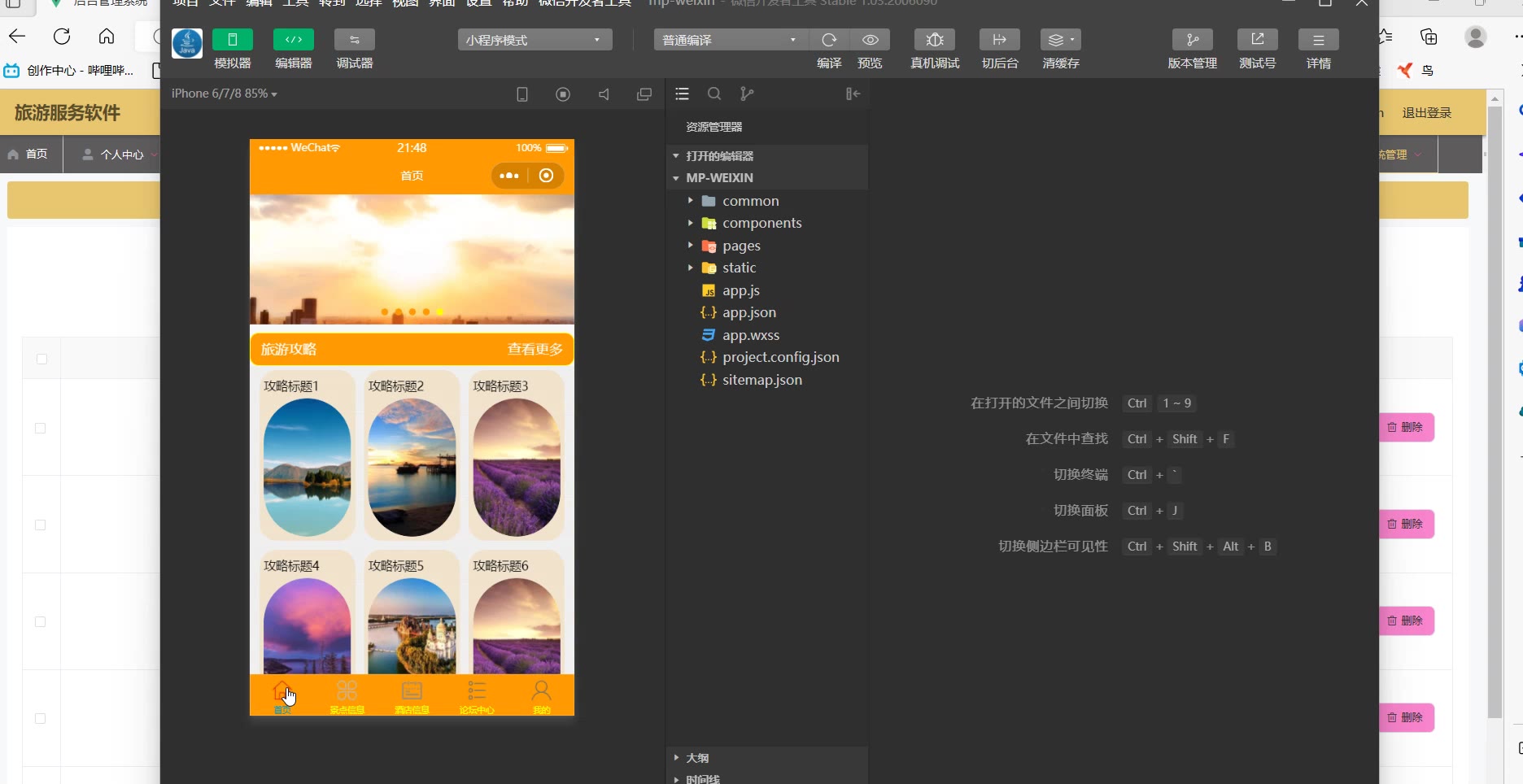Select app.json in the file tree
1523x784 pixels.
point(748,312)
